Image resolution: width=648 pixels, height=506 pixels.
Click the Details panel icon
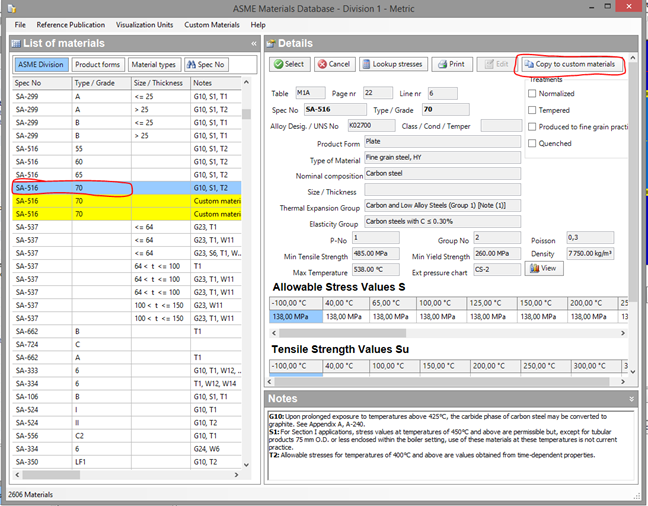pyautogui.click(x=271, y=43)
